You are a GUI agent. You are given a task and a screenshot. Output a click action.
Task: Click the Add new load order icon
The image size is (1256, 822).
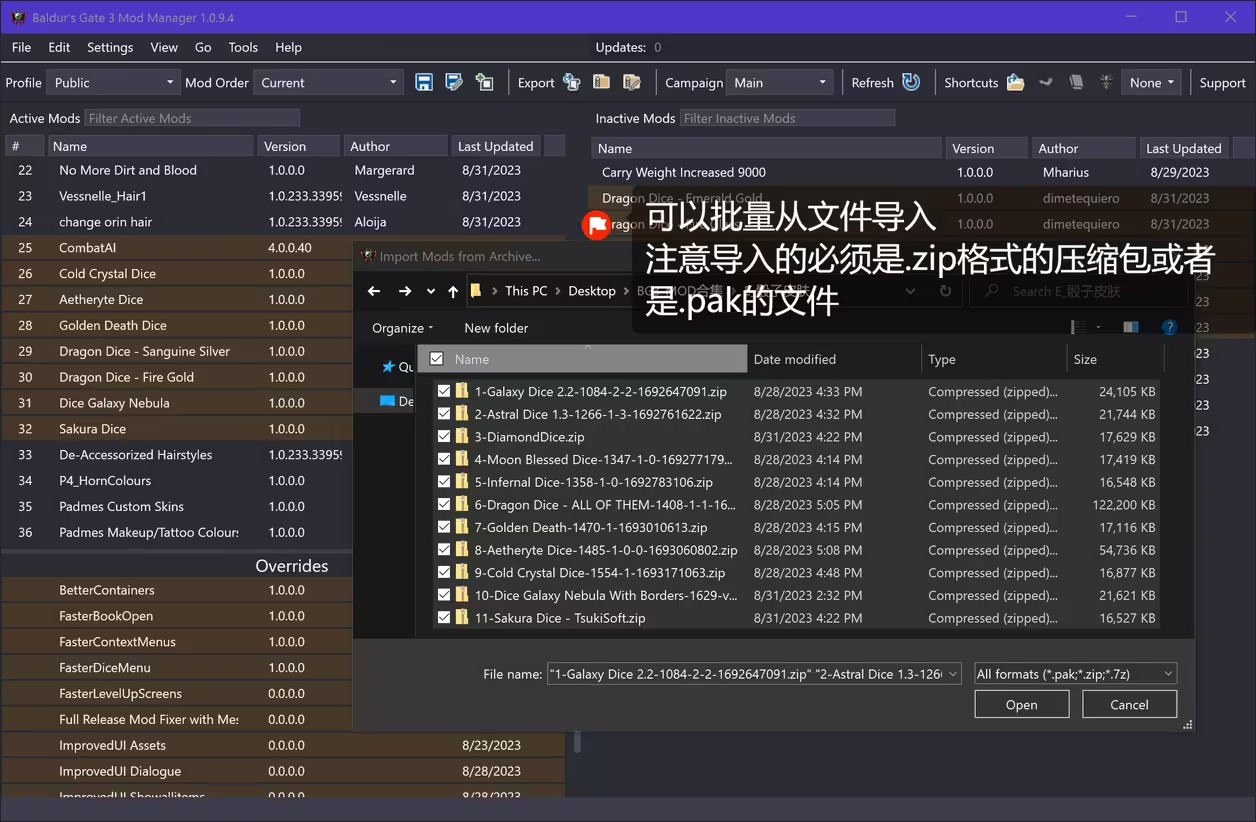click(x=485, y=82)
